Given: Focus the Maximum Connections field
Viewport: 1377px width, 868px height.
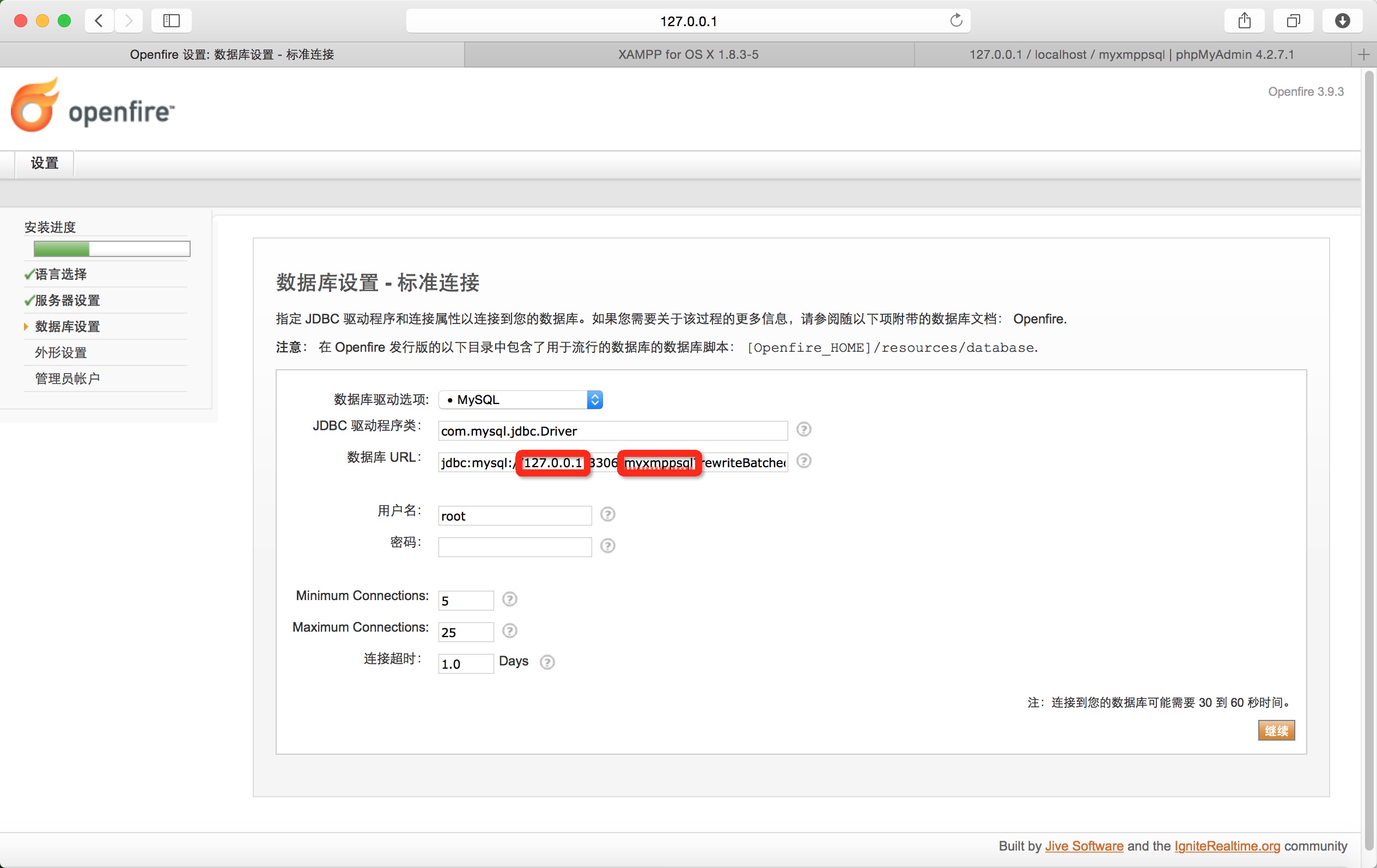Looking at the screenshot, I should pos(466,632).
